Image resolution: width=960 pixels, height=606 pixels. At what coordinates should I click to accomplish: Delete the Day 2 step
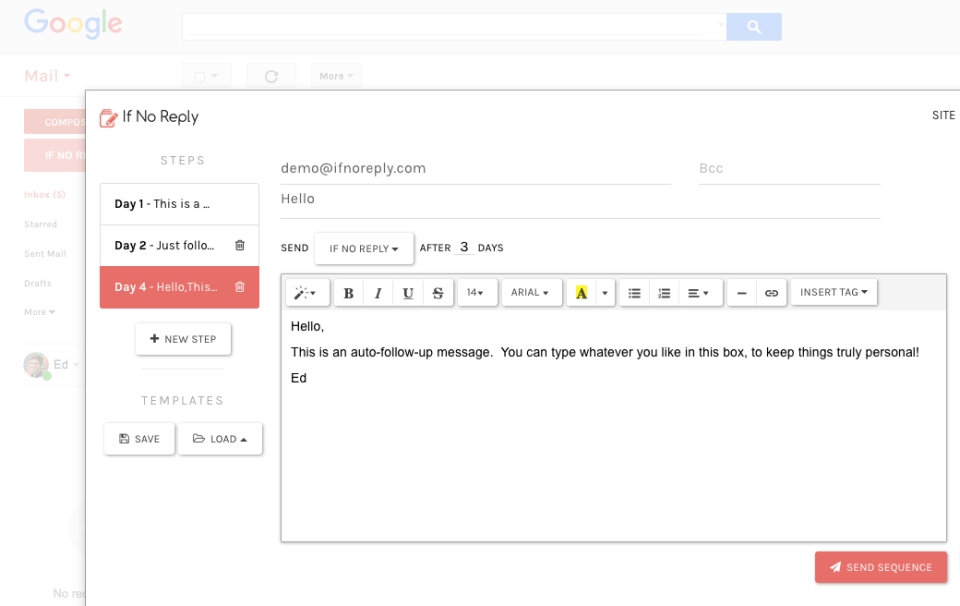(239, 246)
